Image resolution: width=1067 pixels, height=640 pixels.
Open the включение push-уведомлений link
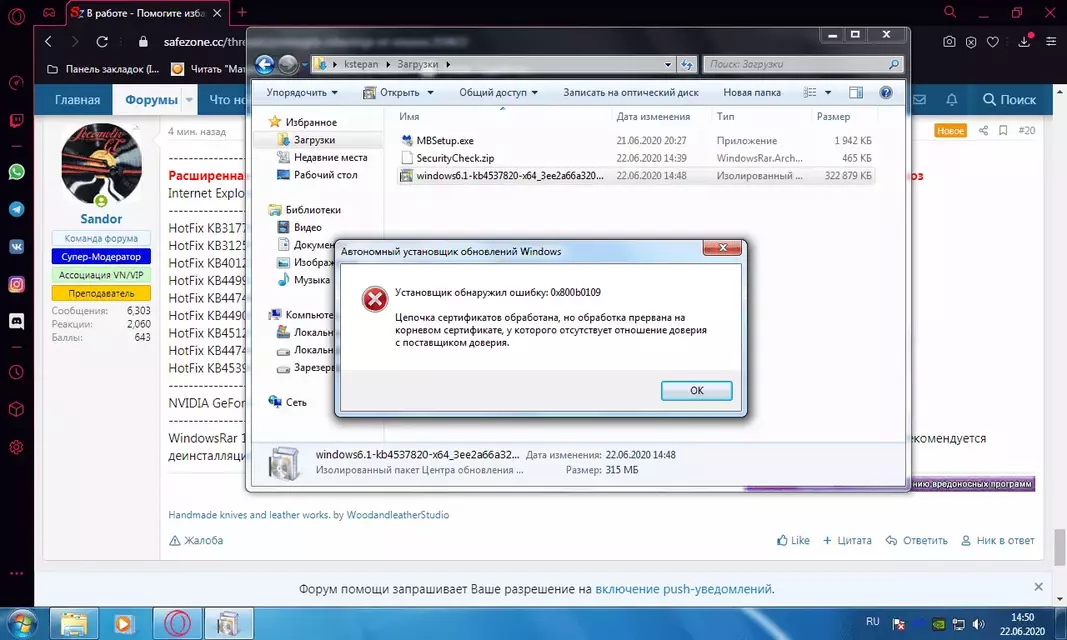(683, 589)
